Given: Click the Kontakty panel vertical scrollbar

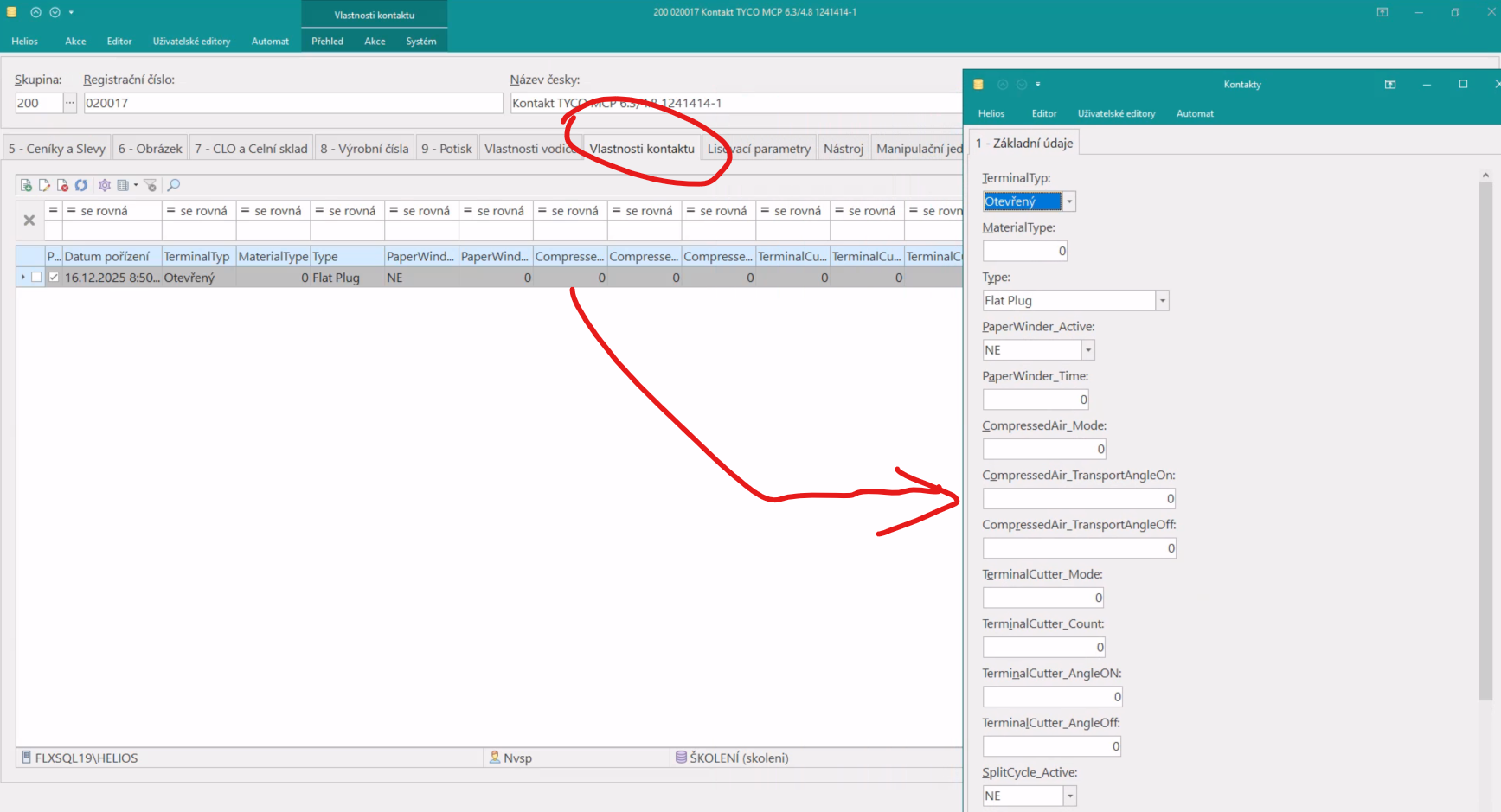Looking at the screenshot, I should point(1485,432).
